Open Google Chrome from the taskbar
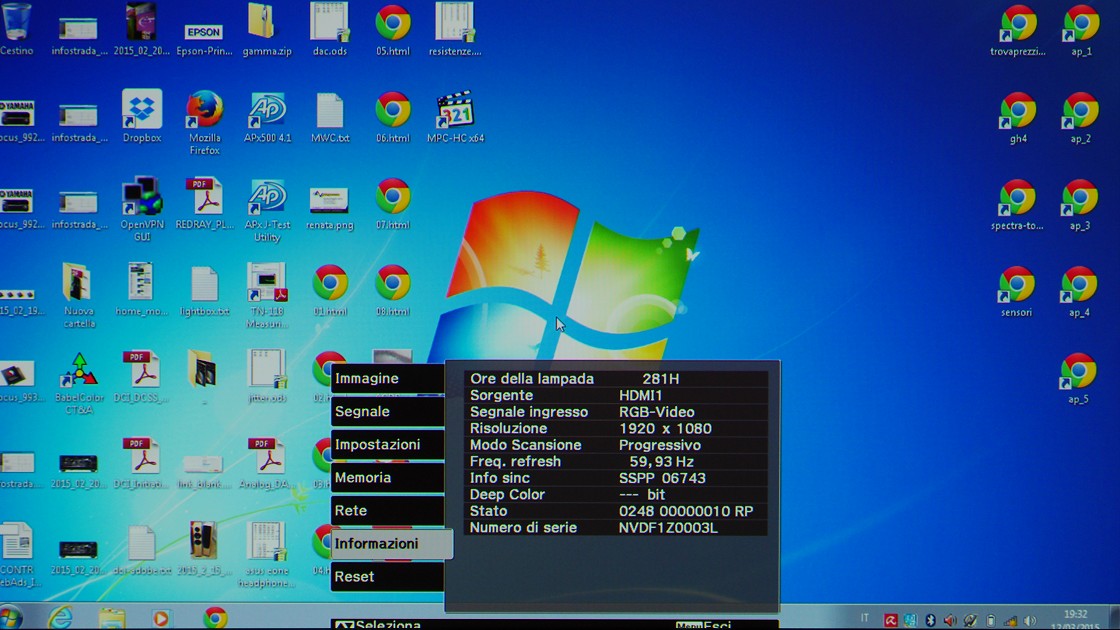Viewport: 1120px width, 630px height. pyautogui.click(x=215, y=618)
